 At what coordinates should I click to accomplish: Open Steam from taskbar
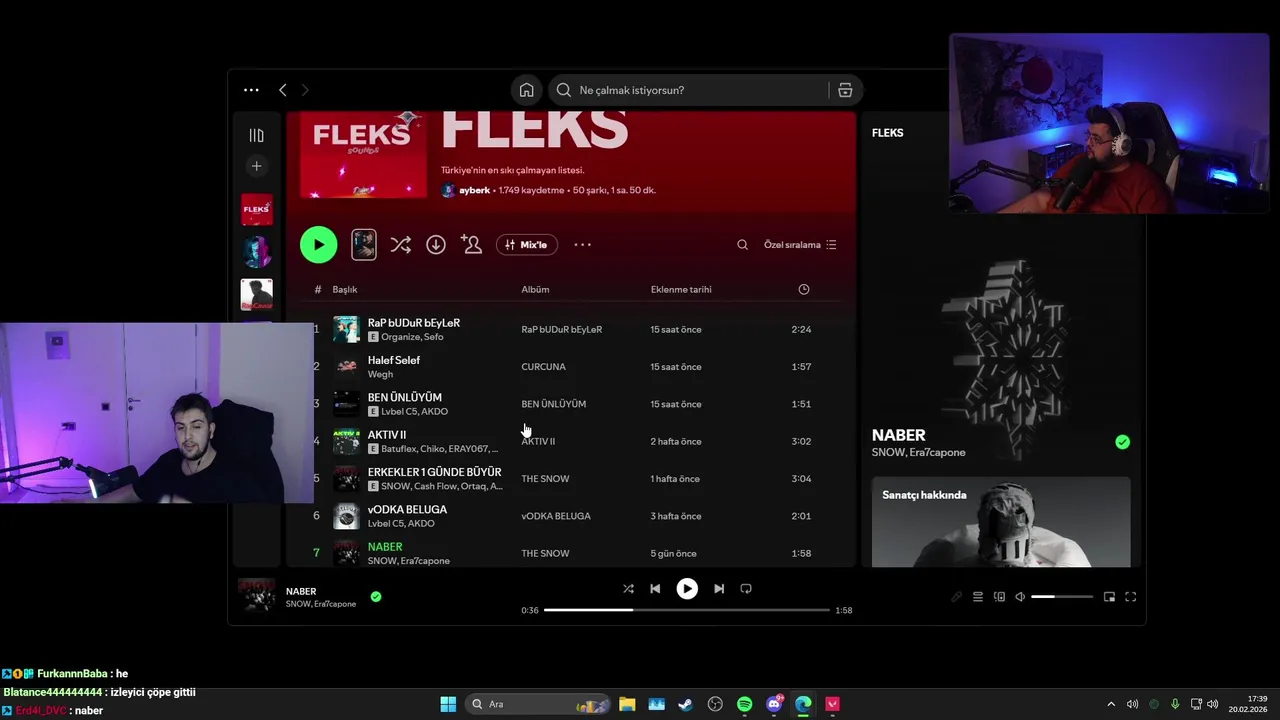tap(685, 704)
